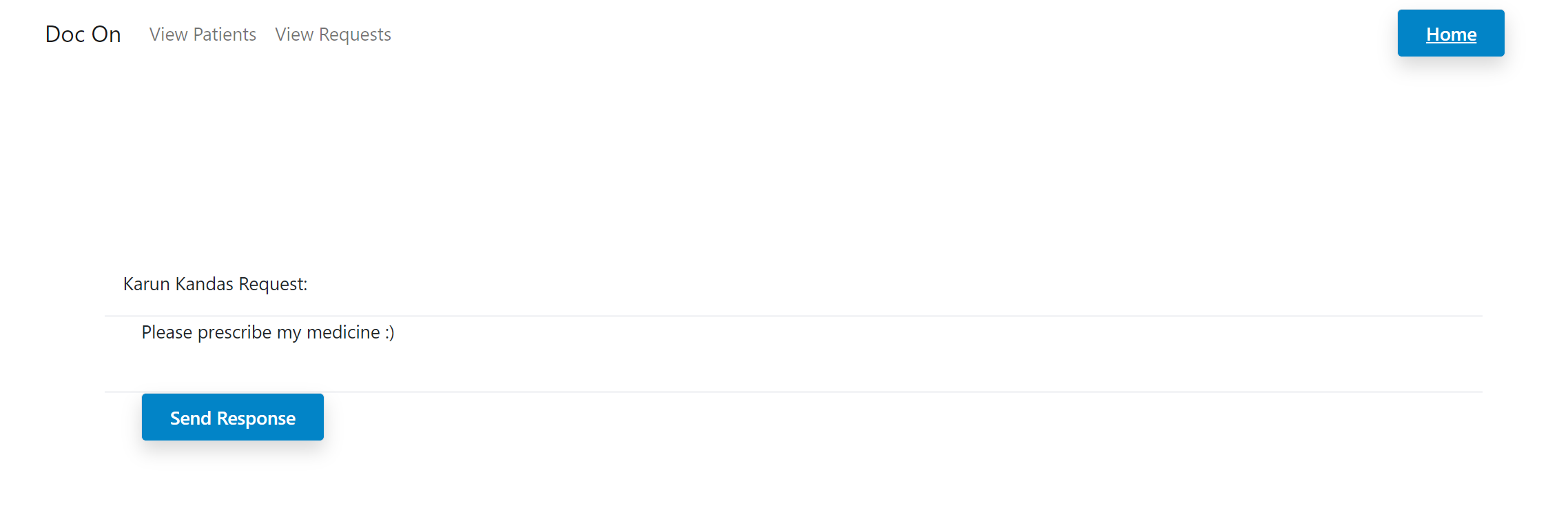Click the word 'Response' on the blue button

click(x=256, y=418)
